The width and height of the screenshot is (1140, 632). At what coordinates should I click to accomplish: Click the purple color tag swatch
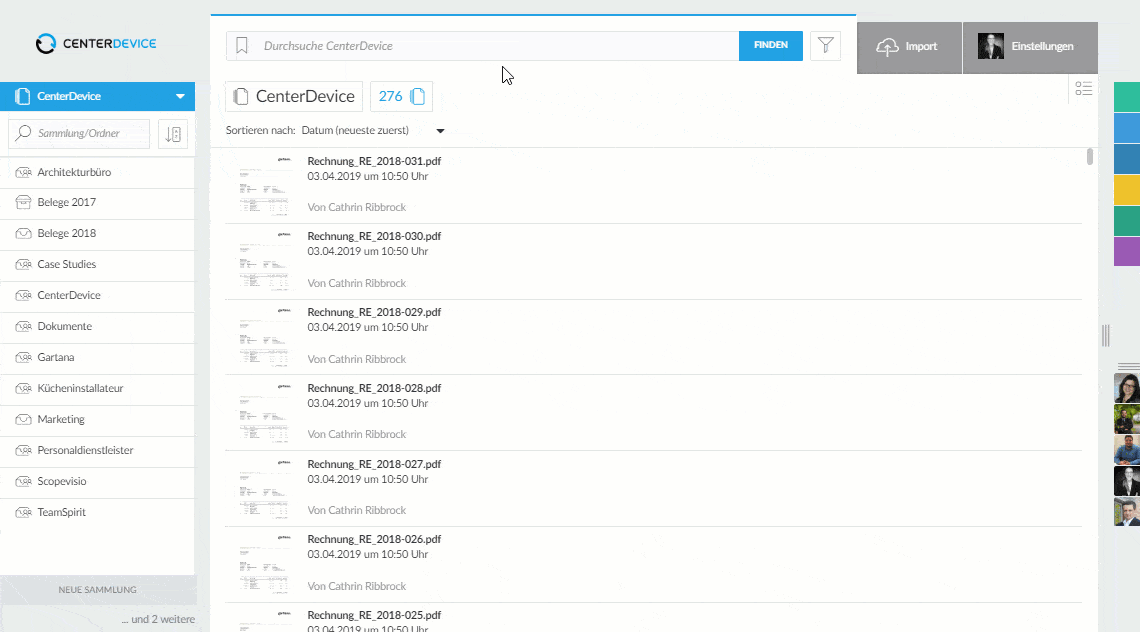coord(1127,251)
